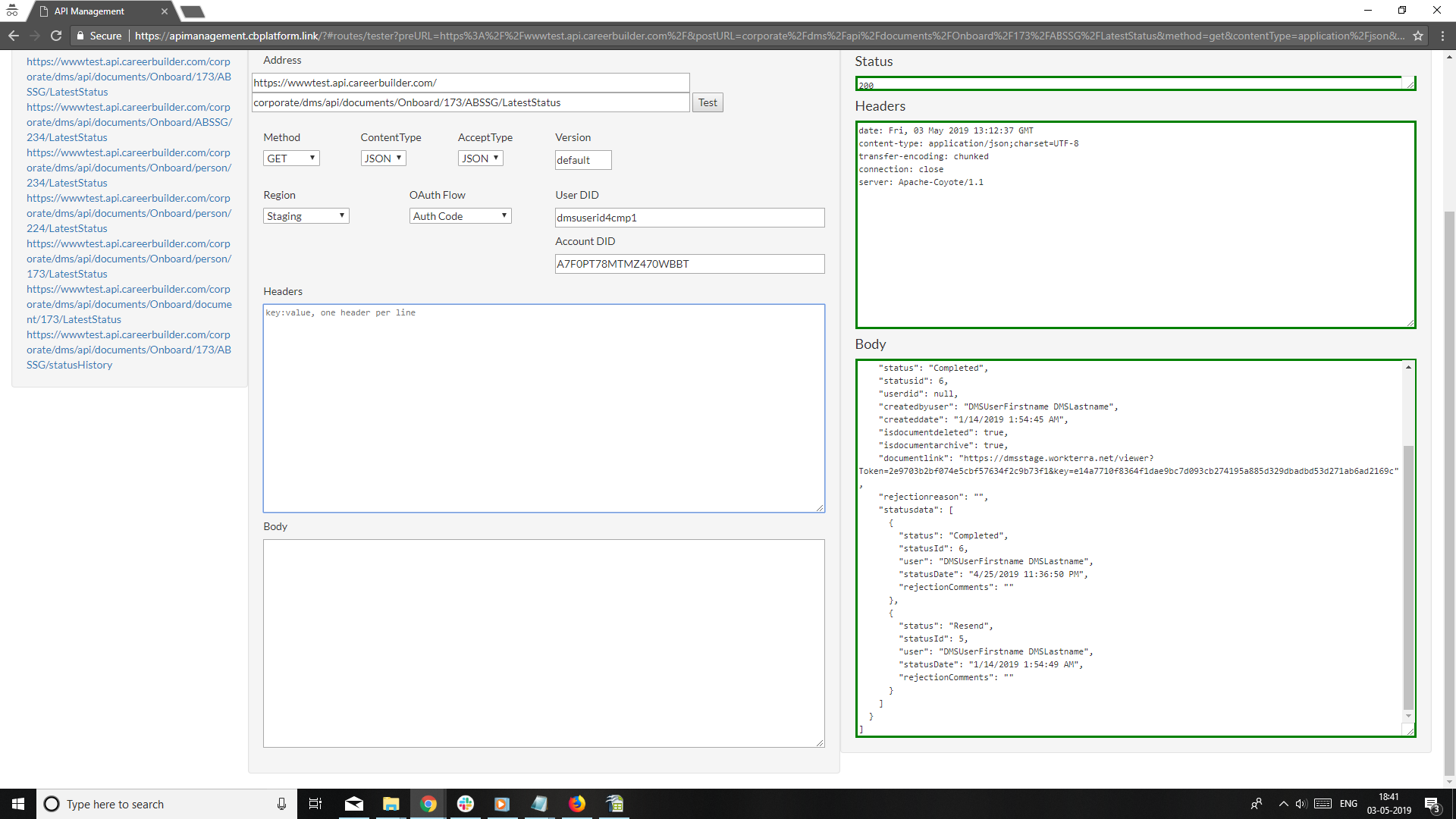Click the touch keyboard tray icon
The height and width of the screenshot is (819, 1456).
pyautogui.click(x=1323, y=804)
